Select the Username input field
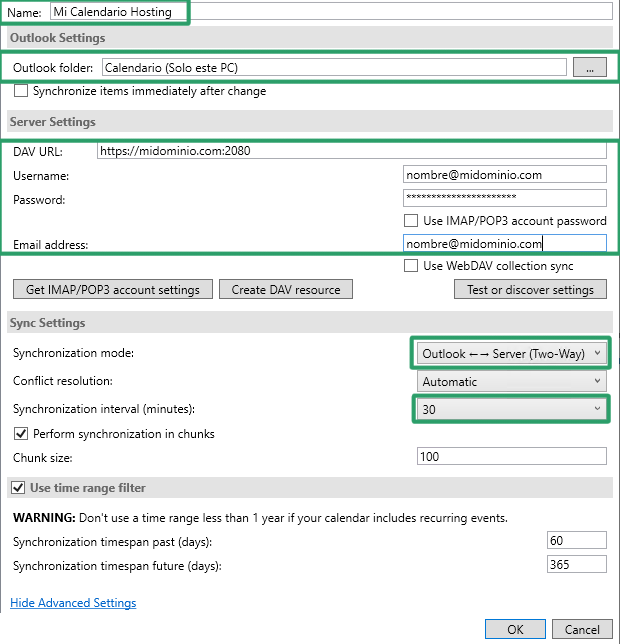620x644 pixels. (x=504, y=175)
